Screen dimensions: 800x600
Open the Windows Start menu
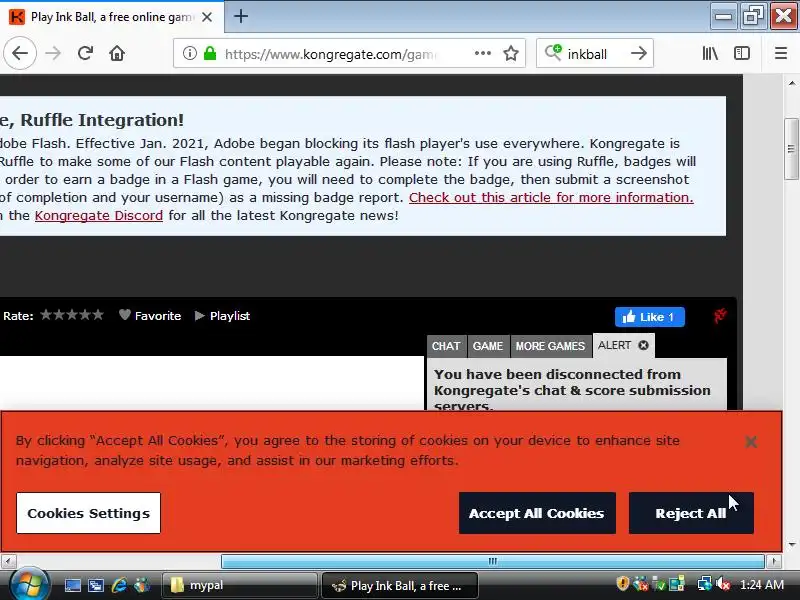tap(29, 585)
